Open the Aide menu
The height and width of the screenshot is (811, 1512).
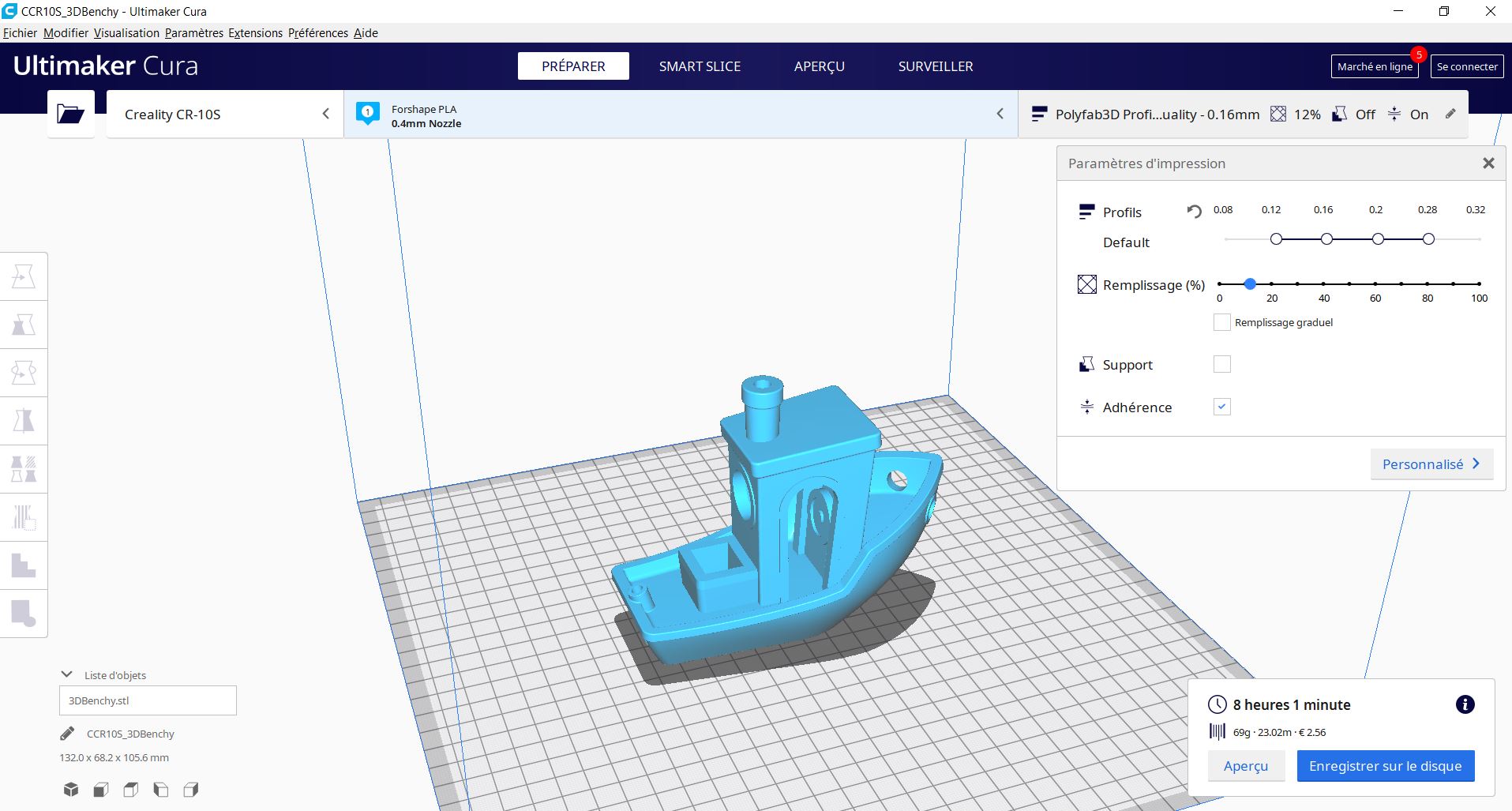tap(366, 32)
